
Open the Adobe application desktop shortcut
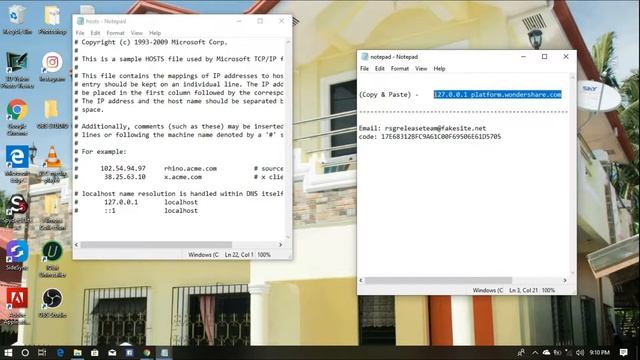click(x=17, y=305)
